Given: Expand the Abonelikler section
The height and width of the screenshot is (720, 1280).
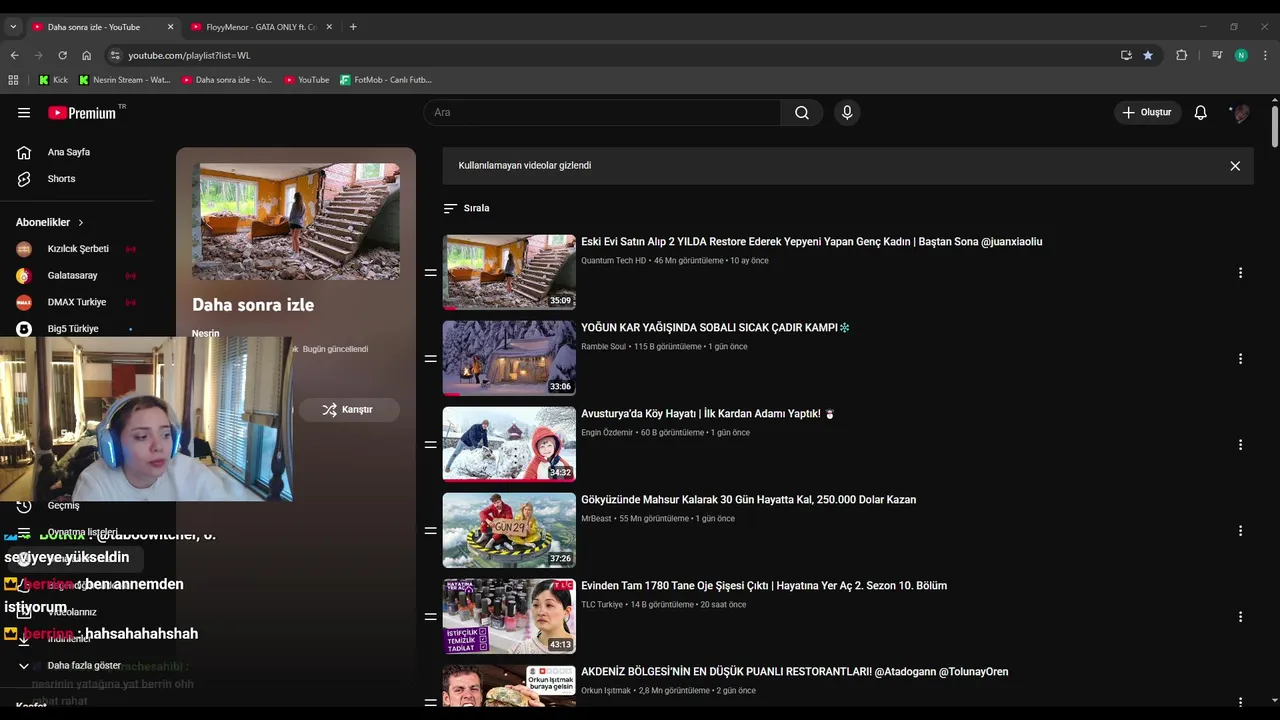Looking at the screenshot, I should (x=50, y=222).
